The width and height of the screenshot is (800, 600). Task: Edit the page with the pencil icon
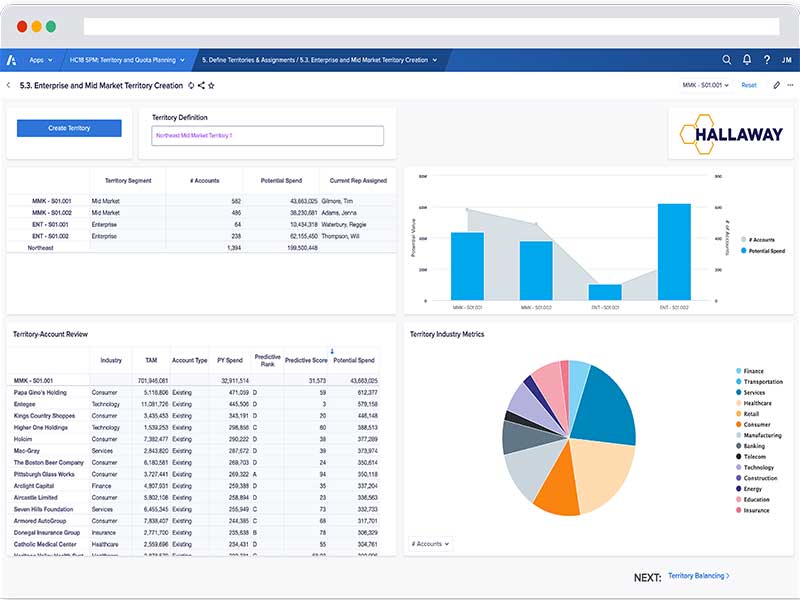pos(778,85)
